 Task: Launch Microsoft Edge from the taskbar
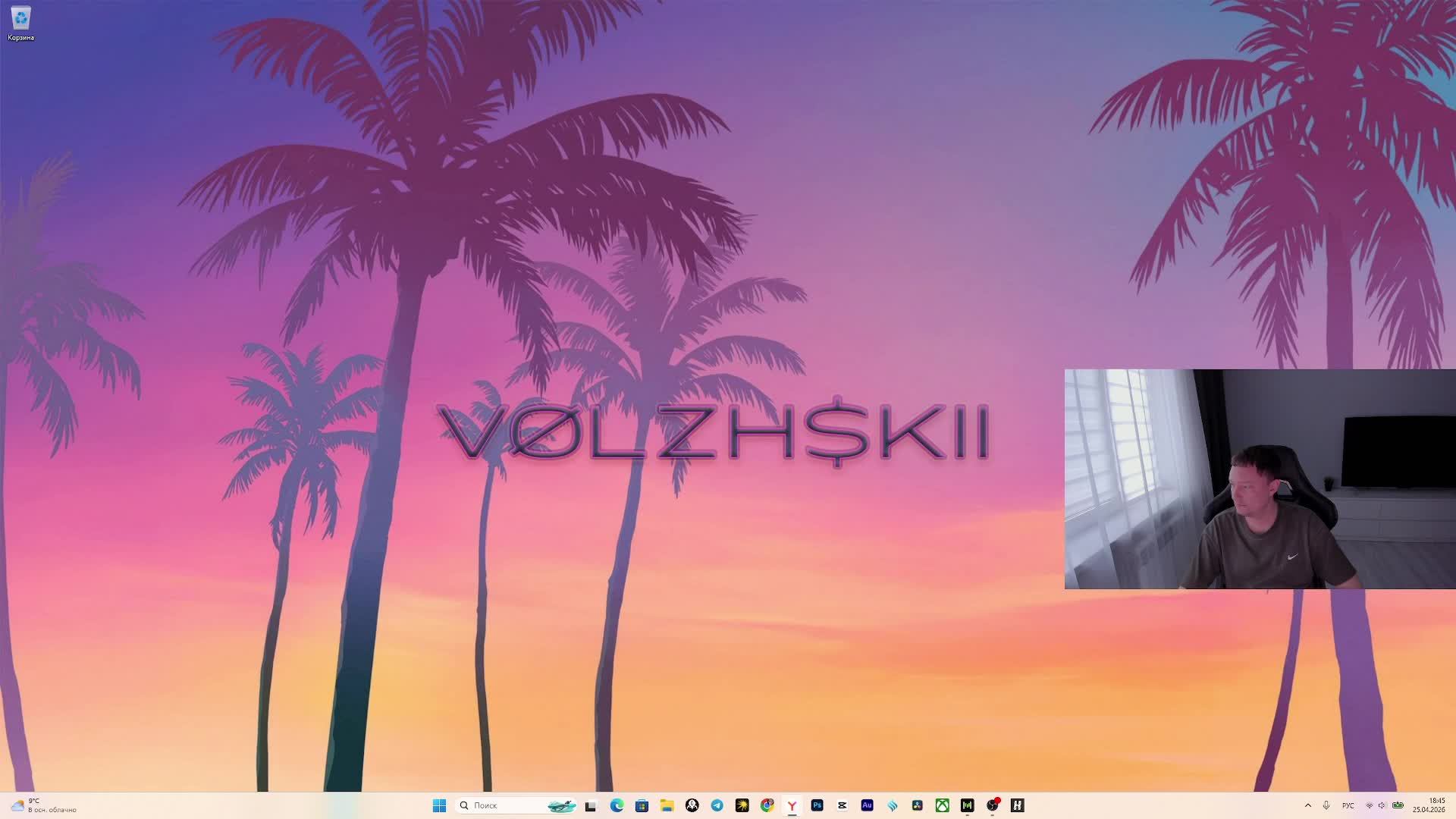click(617, 805)
